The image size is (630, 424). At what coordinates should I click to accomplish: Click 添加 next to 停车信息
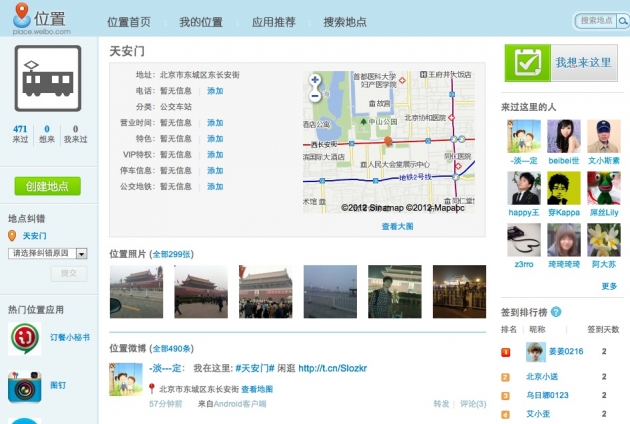click(215, 170)
